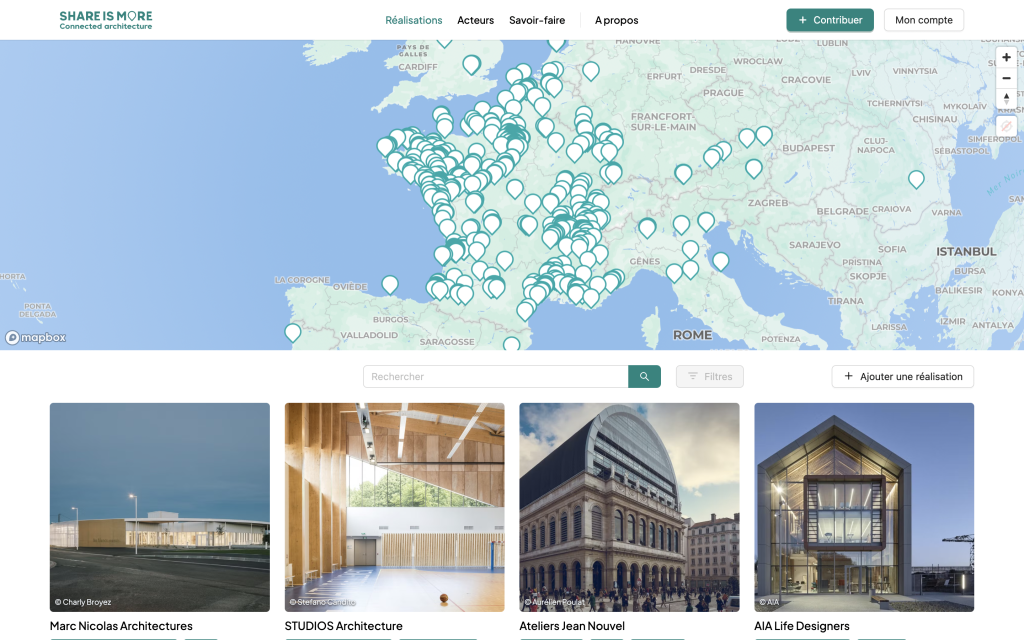
Task: Click the STUDIOS Architecture title
Action: pos(344,626)
